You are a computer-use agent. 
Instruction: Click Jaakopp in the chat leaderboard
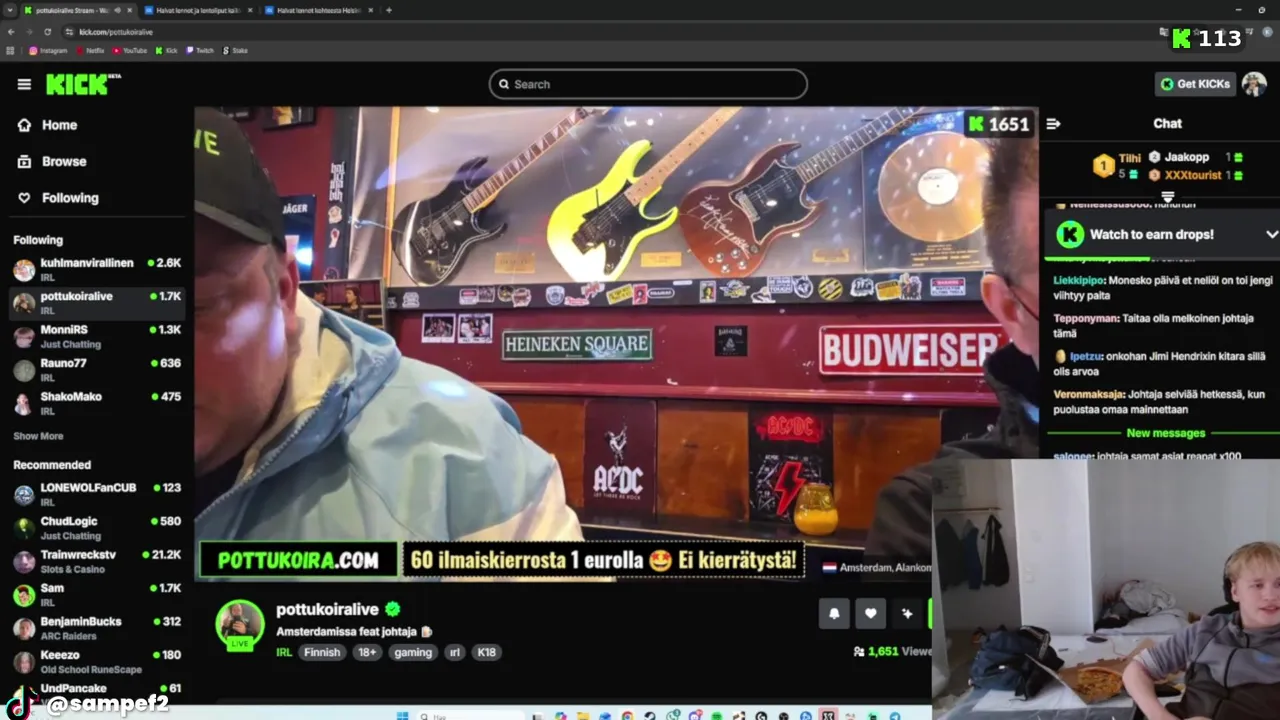point(1186,157)
